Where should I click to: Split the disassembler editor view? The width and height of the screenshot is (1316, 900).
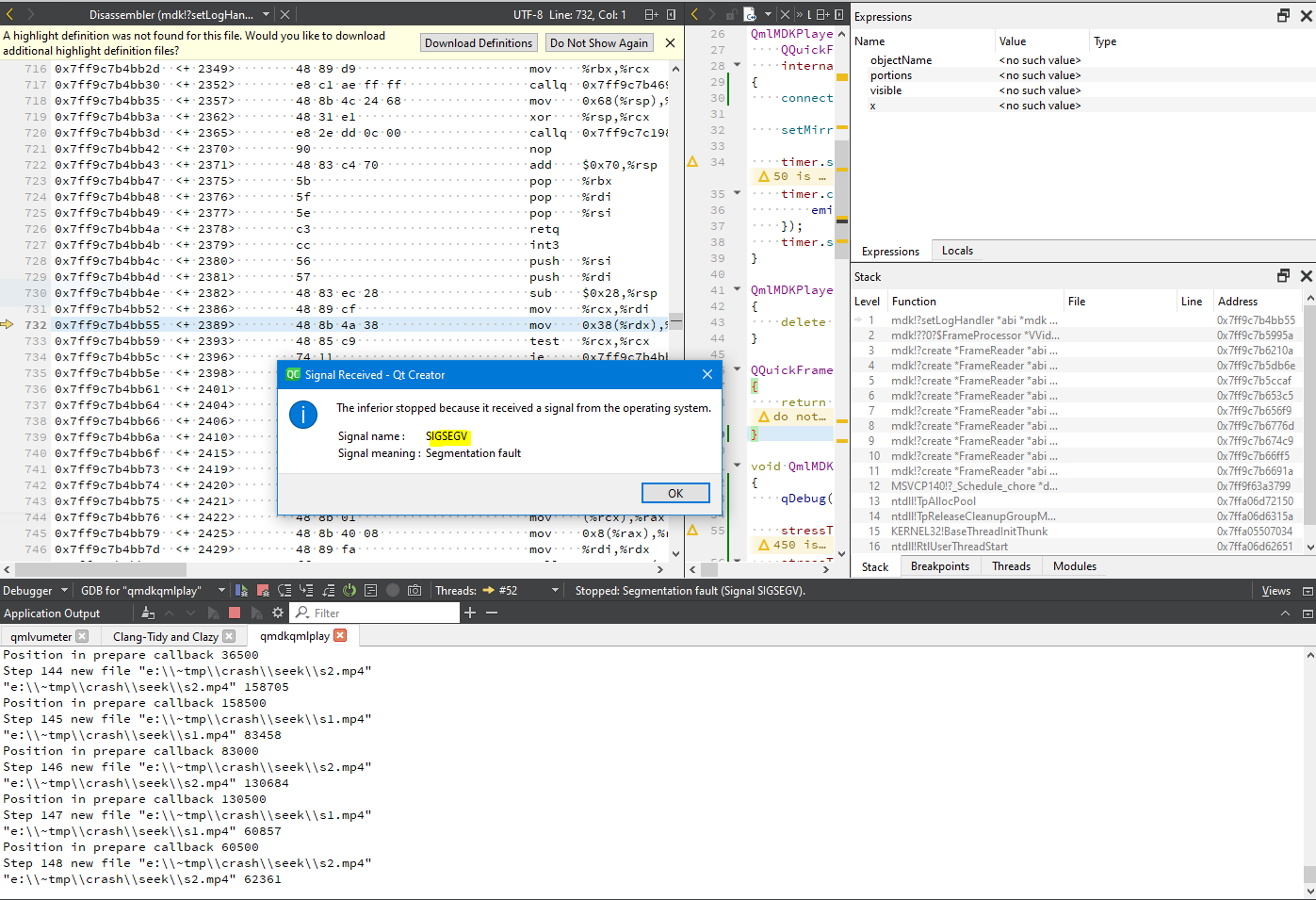[650, 14]
